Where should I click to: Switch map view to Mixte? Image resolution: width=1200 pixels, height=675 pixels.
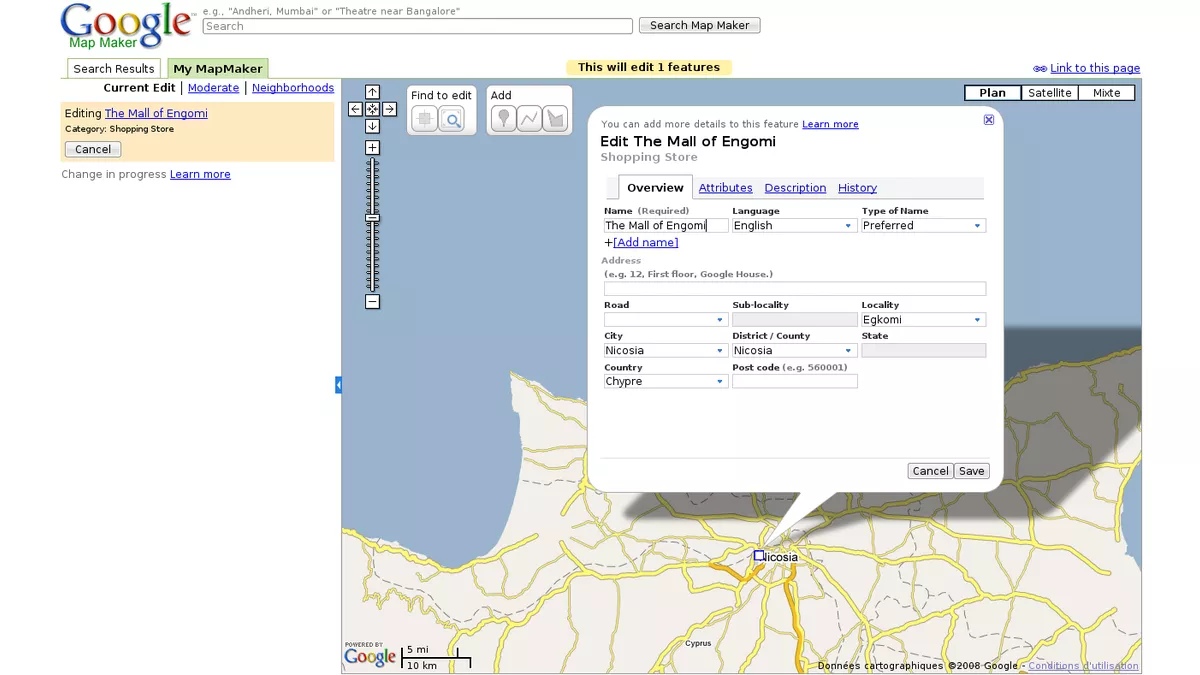pyautogui.click(x=1106, y=92)
